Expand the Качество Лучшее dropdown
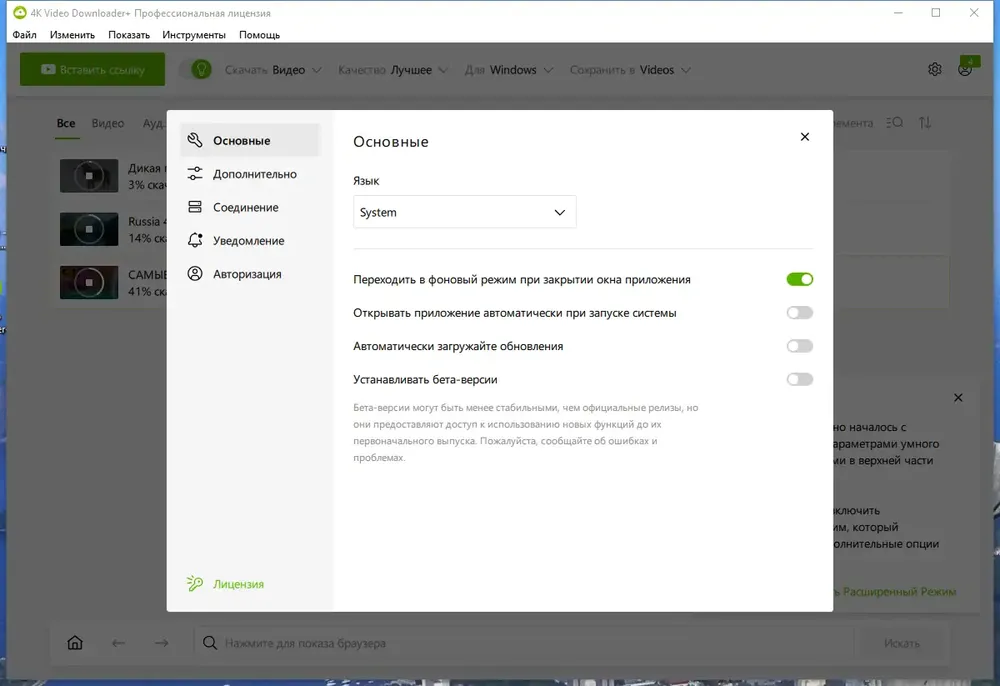1000x686 pixels. point(393,70)
